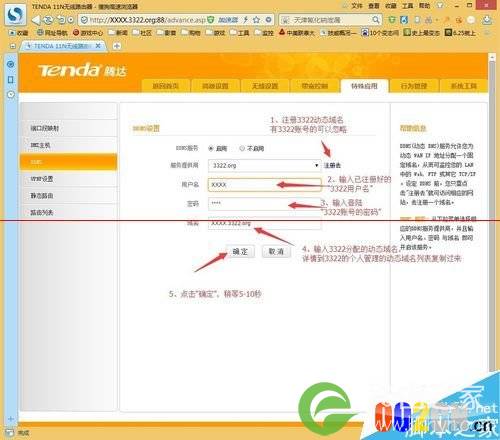
Task: Switch to the 系统工具 router tab
Action: (463, 86)
